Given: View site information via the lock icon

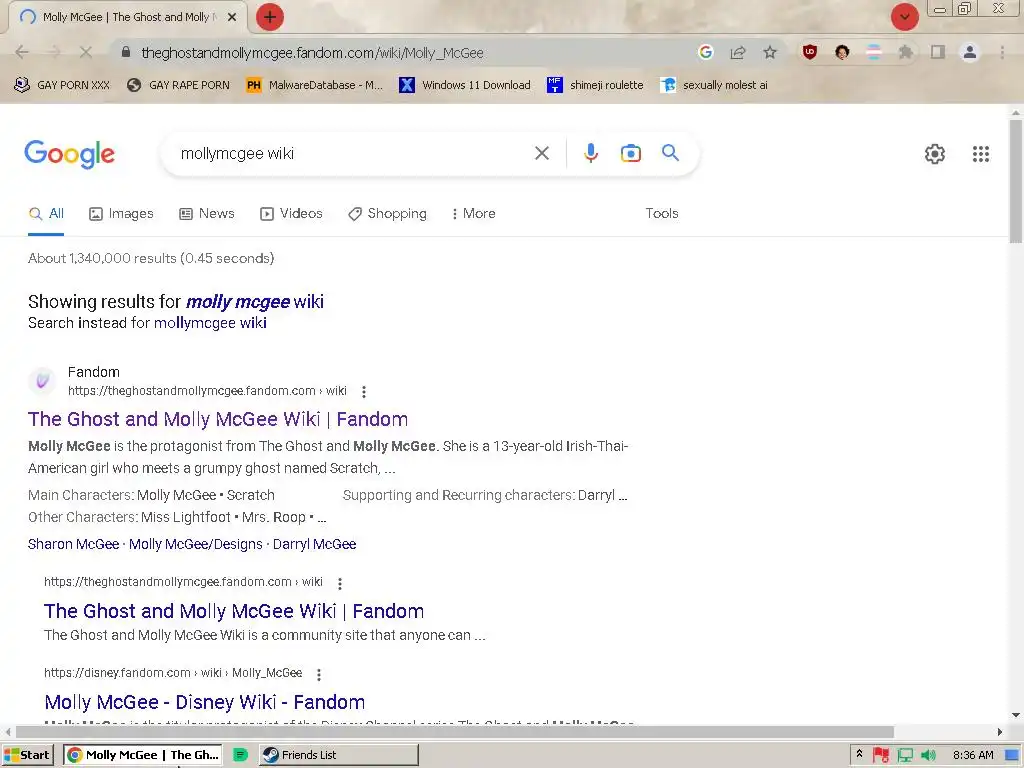Looking at the screenshot, I should (x=126, y=52).
